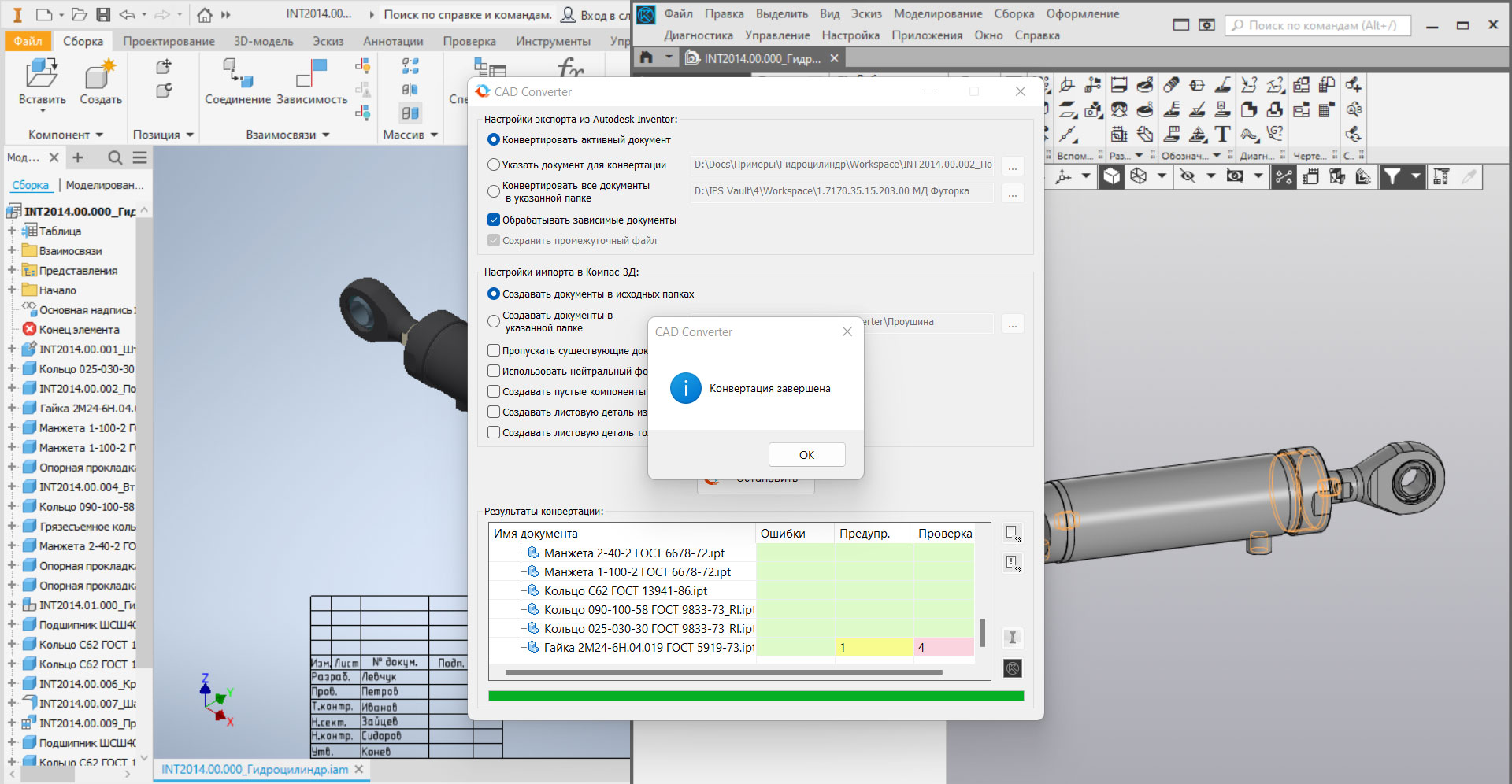Click browse button for document path

tap(1013, 166)
